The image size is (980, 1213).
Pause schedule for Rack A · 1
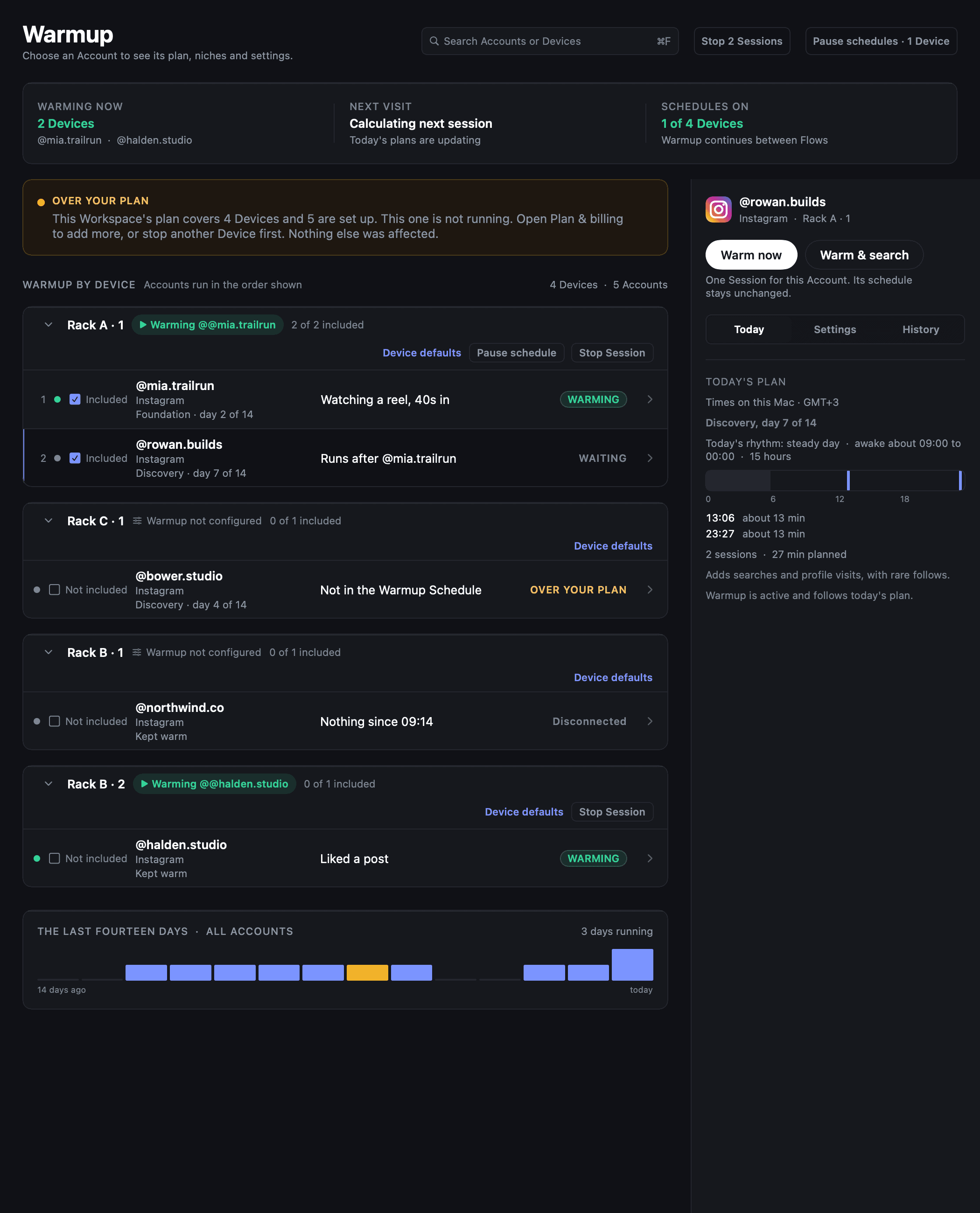pos(516,353)
